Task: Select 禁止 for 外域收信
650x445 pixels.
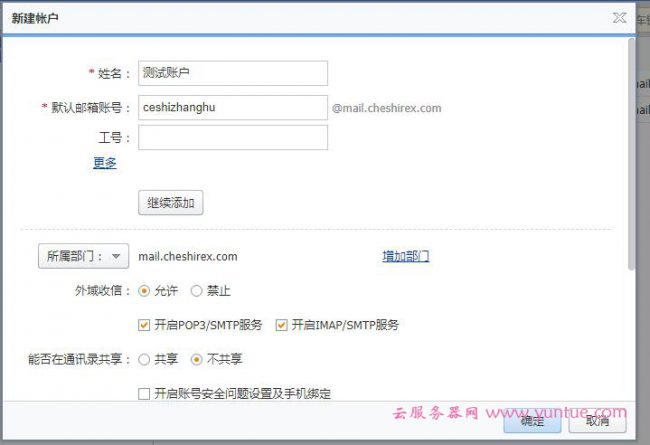Action: (196, 291)
